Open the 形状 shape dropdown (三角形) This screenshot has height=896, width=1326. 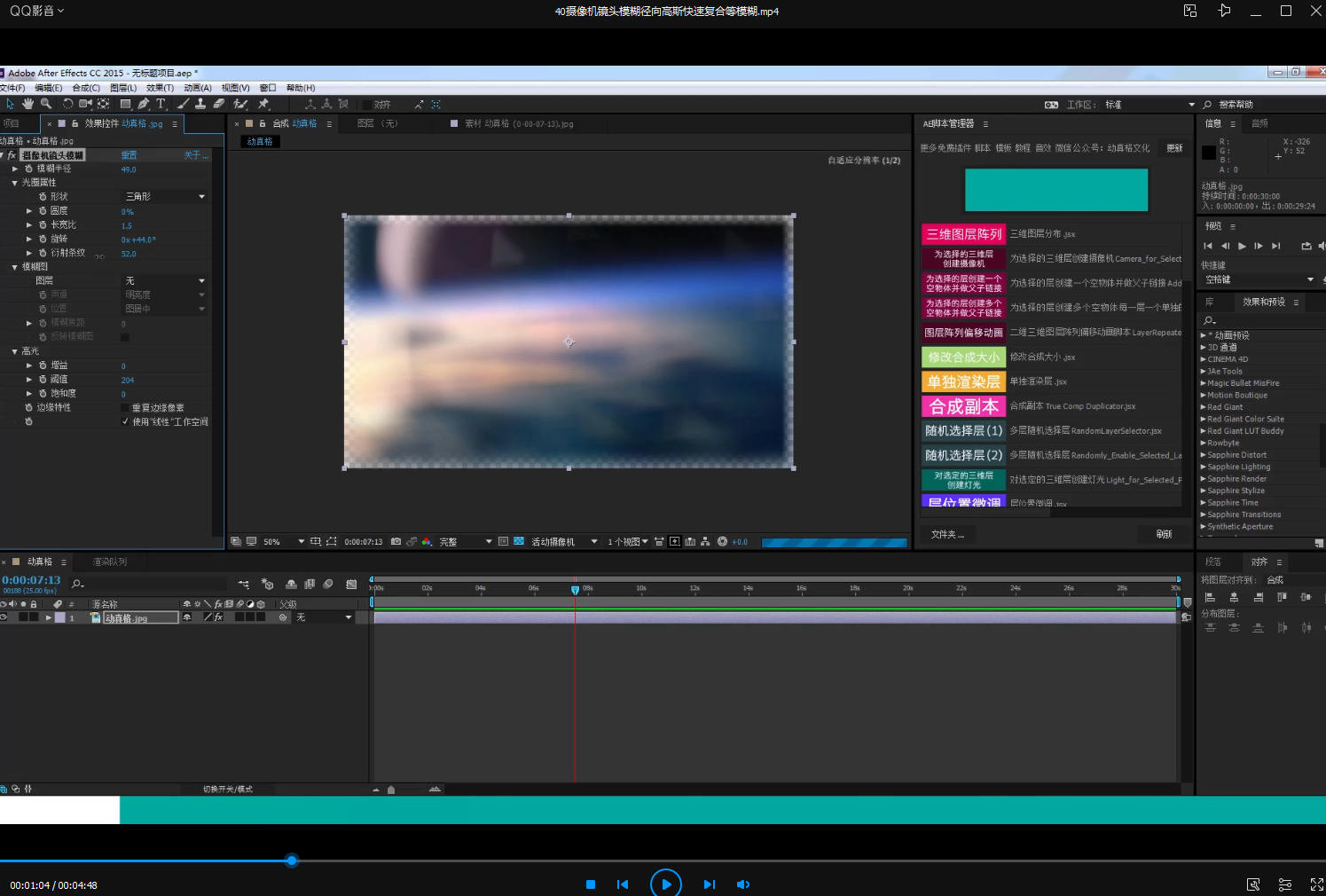click(165, 197)
